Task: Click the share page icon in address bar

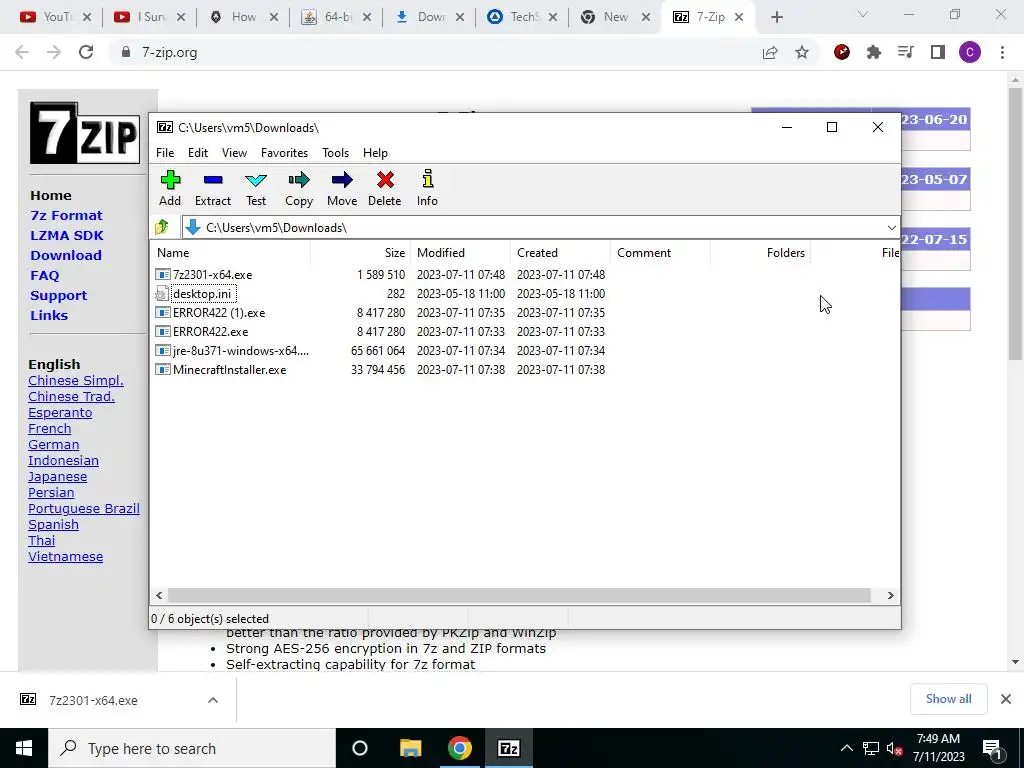Action: [770, 52]
